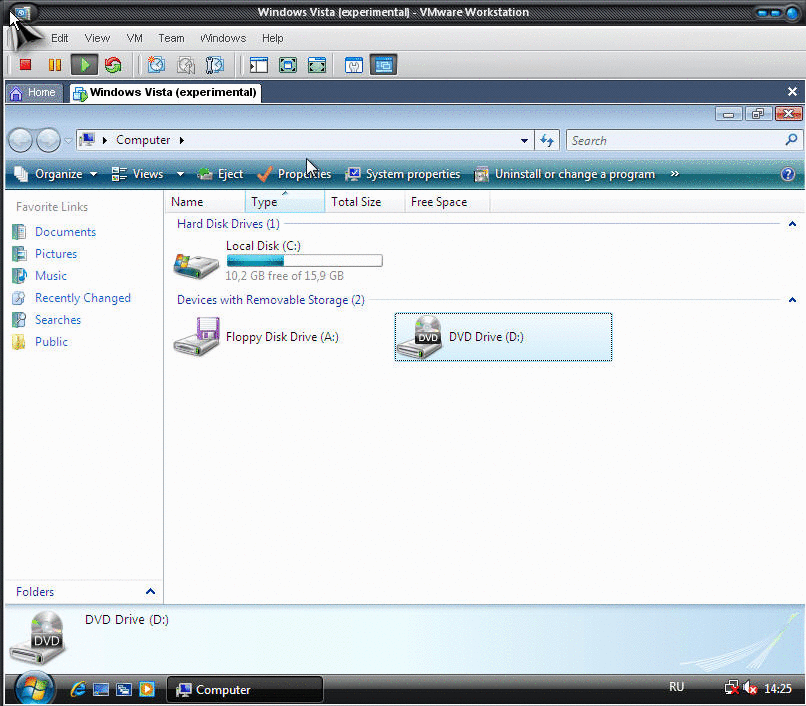This screenshot has width=806, height=706.
Task: Click the Views button
Action: (x=138, y=174)
